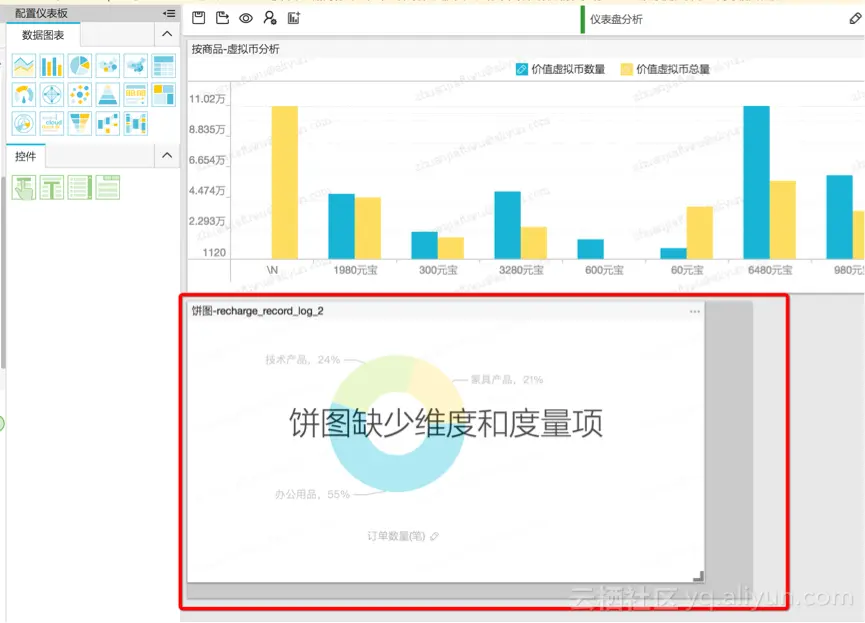Add a line chart from 数据图表
Viewport: 865px width, 623px height.
point(24,66)
